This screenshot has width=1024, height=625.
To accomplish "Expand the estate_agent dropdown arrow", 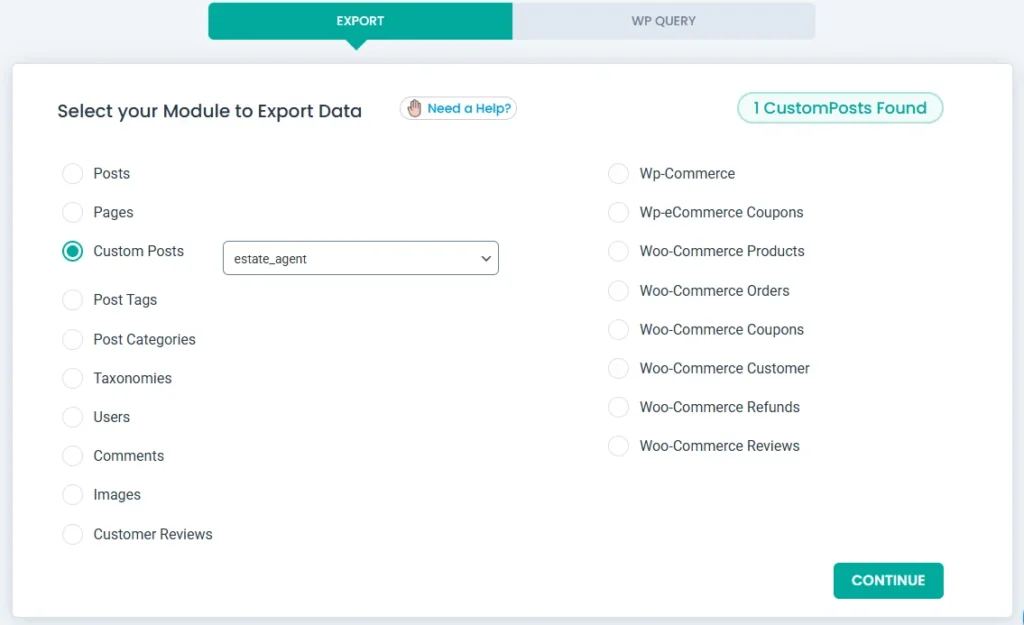I will (x=486, y=258).
